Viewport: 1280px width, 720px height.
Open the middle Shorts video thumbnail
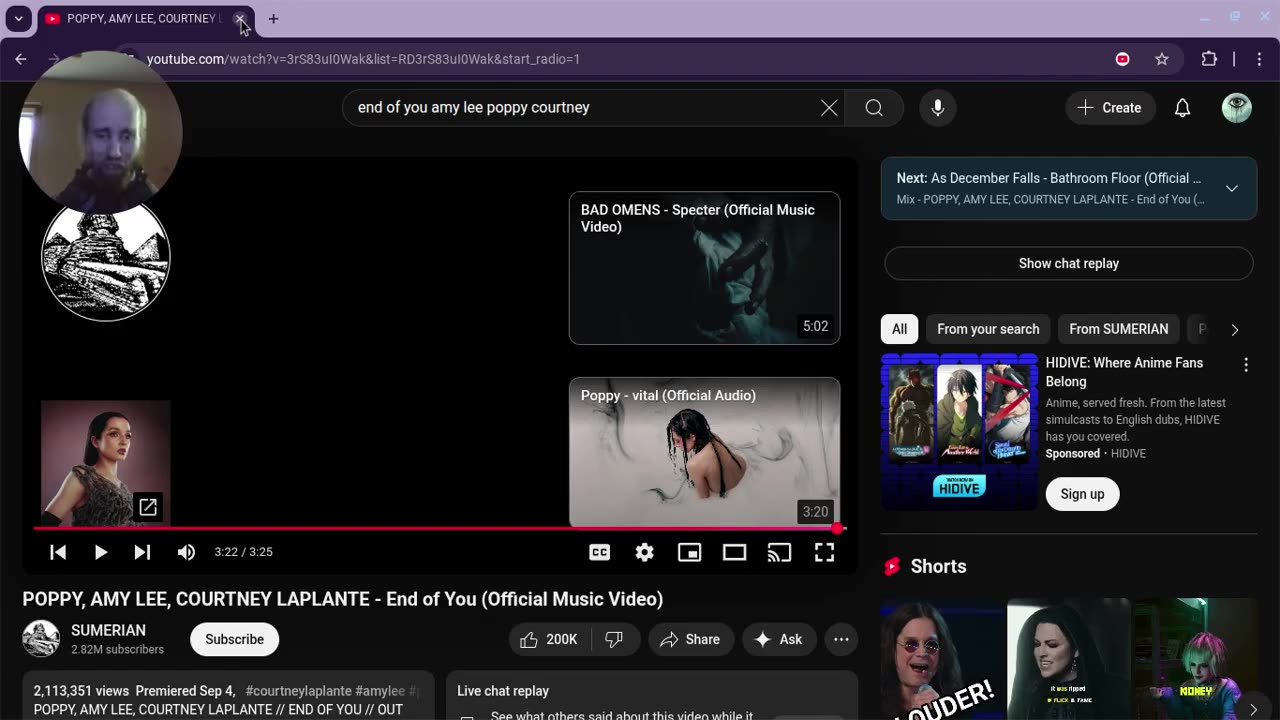1068,659
